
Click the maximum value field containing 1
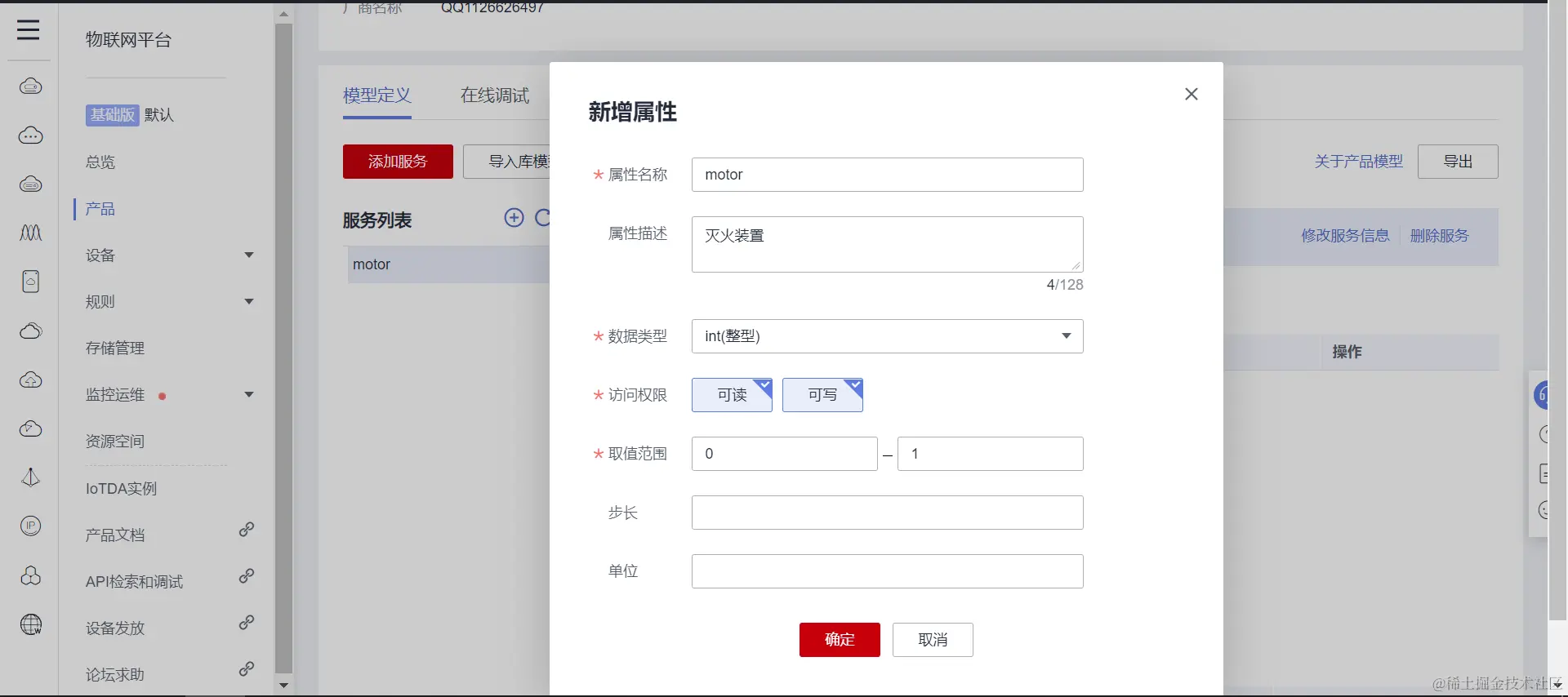click(x=990, y=454)
